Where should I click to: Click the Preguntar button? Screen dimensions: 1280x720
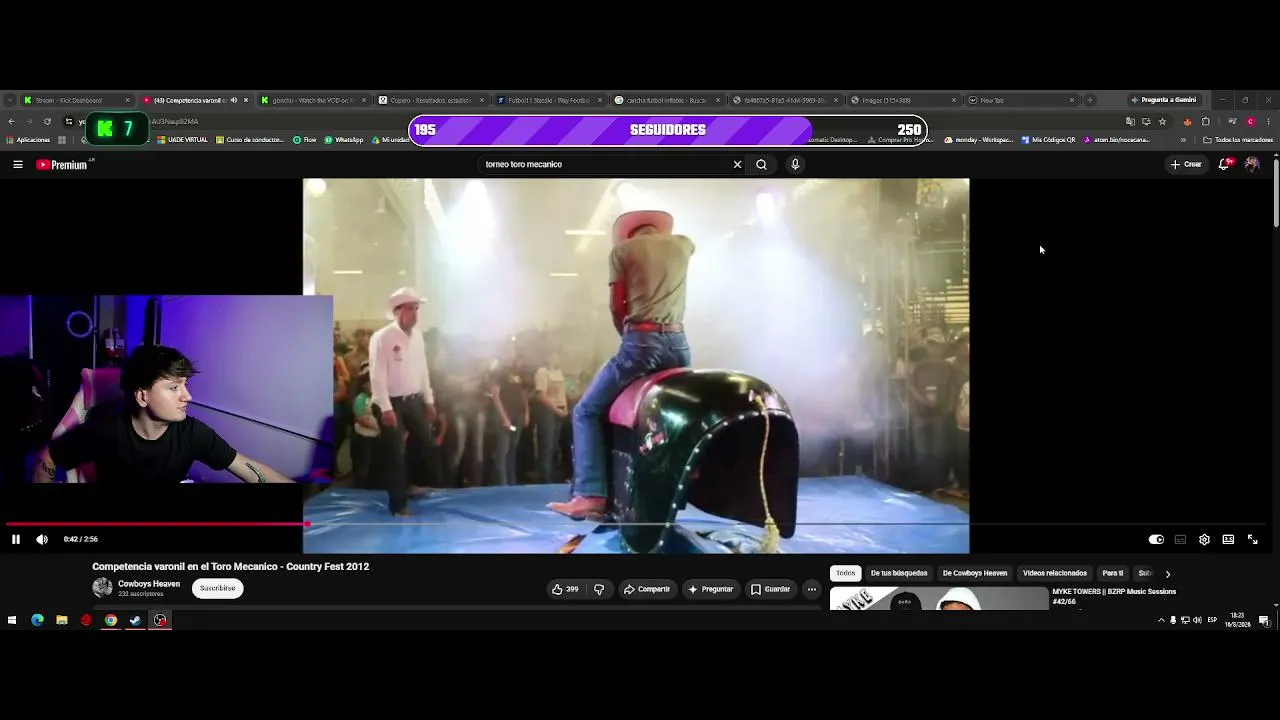(710, 589)
